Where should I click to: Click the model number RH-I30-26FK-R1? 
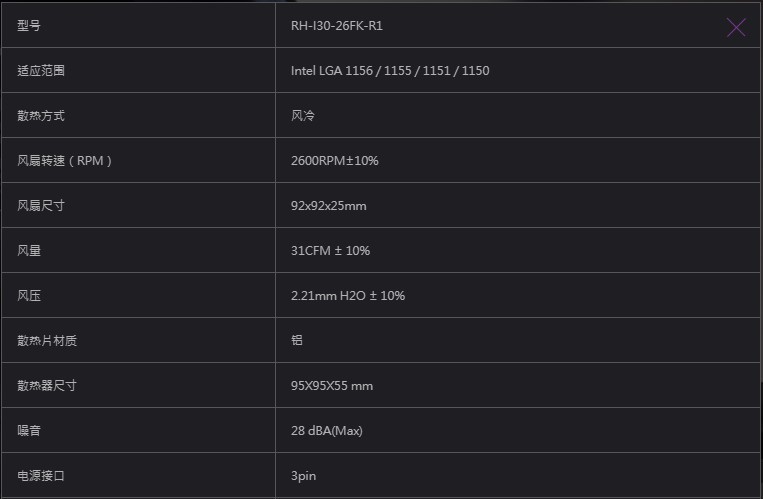(x=337, y=26)
